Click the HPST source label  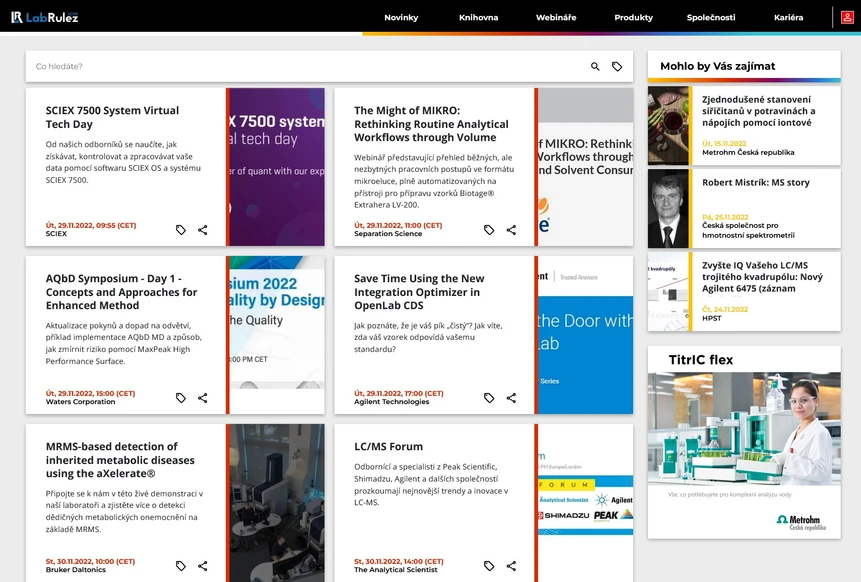pos(712,318)
